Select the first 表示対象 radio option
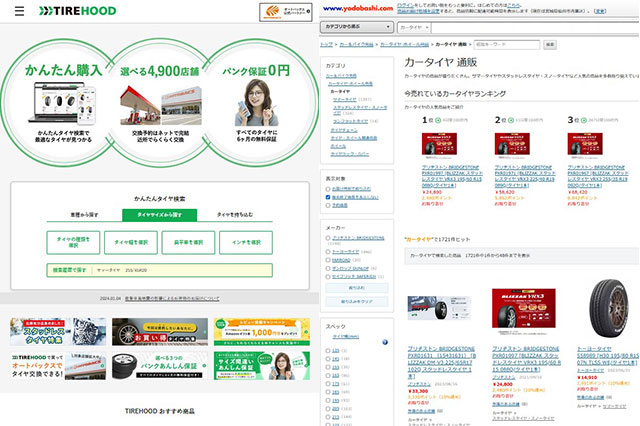640x426 pixels. click(x=328, y=189)
